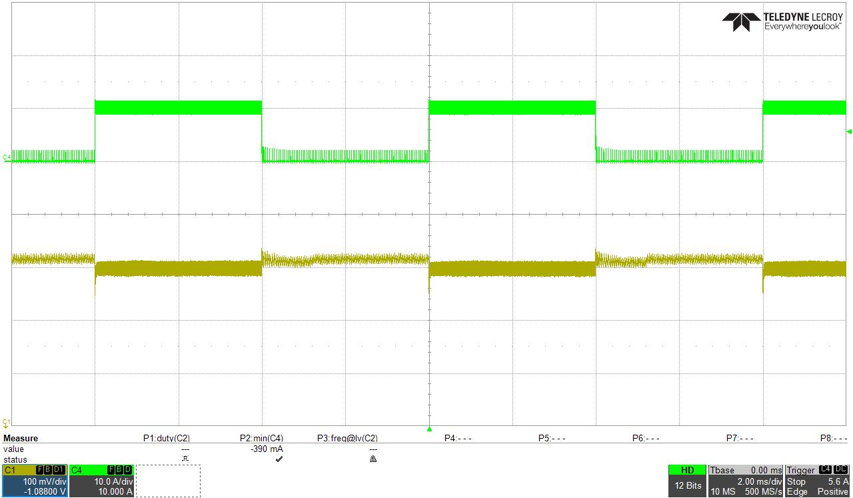
Task: Click the P2 status checkmark icon
Action: click(279, 460)
